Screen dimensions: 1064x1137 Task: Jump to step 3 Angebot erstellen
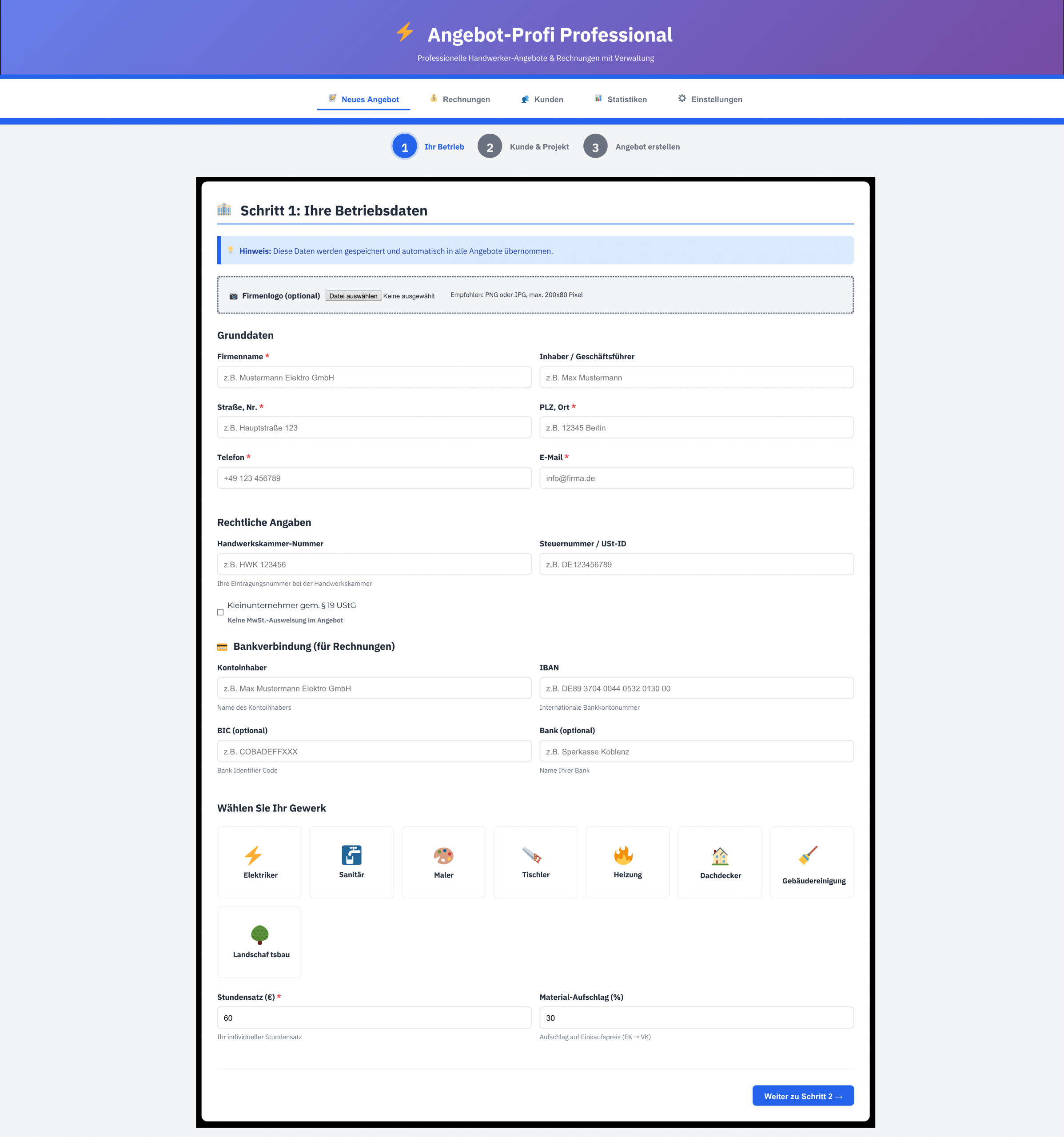pyautogui.click(x=595, y=147)
